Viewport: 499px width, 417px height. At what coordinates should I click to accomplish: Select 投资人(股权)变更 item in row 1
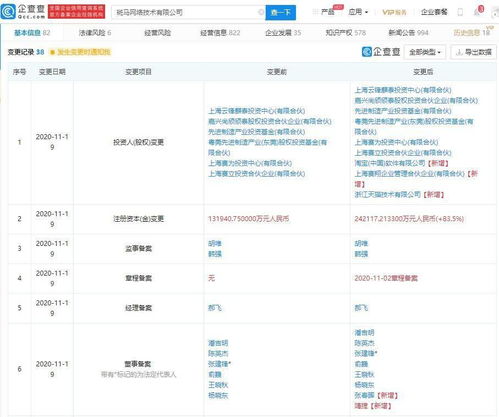[x=138, y=142]
